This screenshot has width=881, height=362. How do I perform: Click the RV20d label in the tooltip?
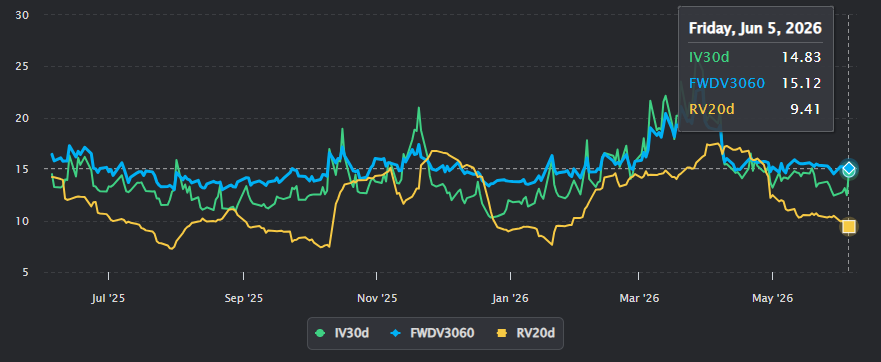[x=711, y=109]
